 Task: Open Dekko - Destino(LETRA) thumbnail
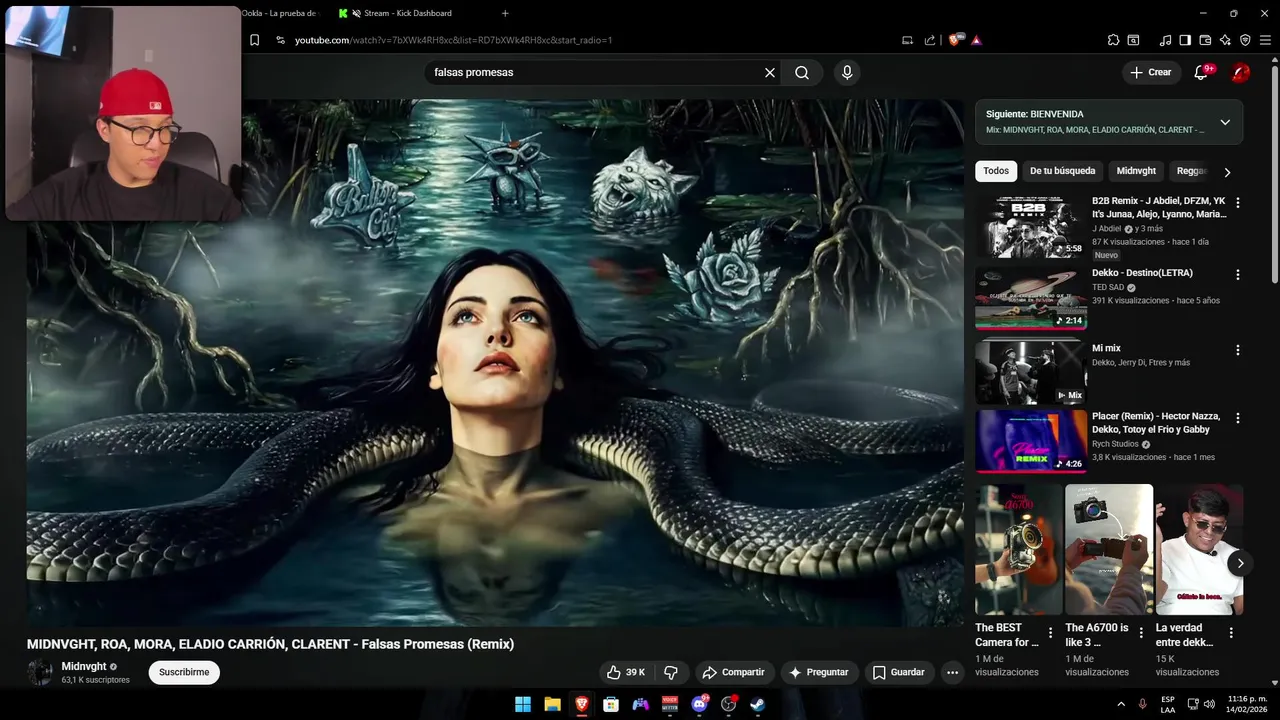(1031, 298)
